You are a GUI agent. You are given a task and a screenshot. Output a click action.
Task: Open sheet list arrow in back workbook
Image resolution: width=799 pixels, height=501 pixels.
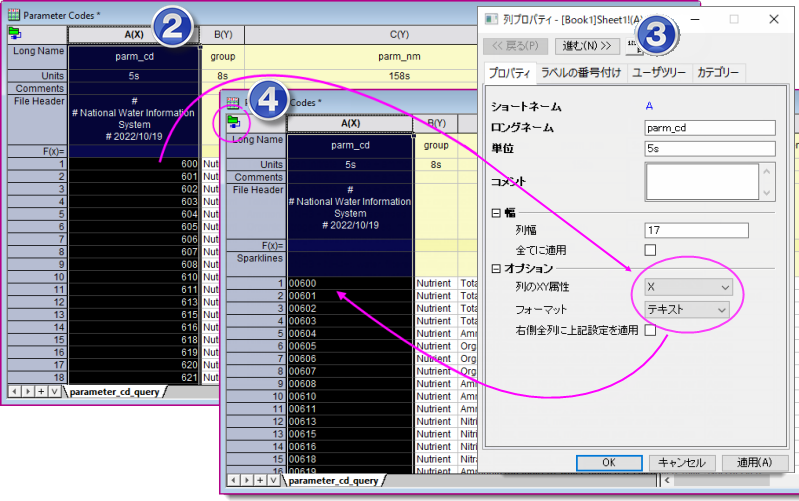(54, 391)
